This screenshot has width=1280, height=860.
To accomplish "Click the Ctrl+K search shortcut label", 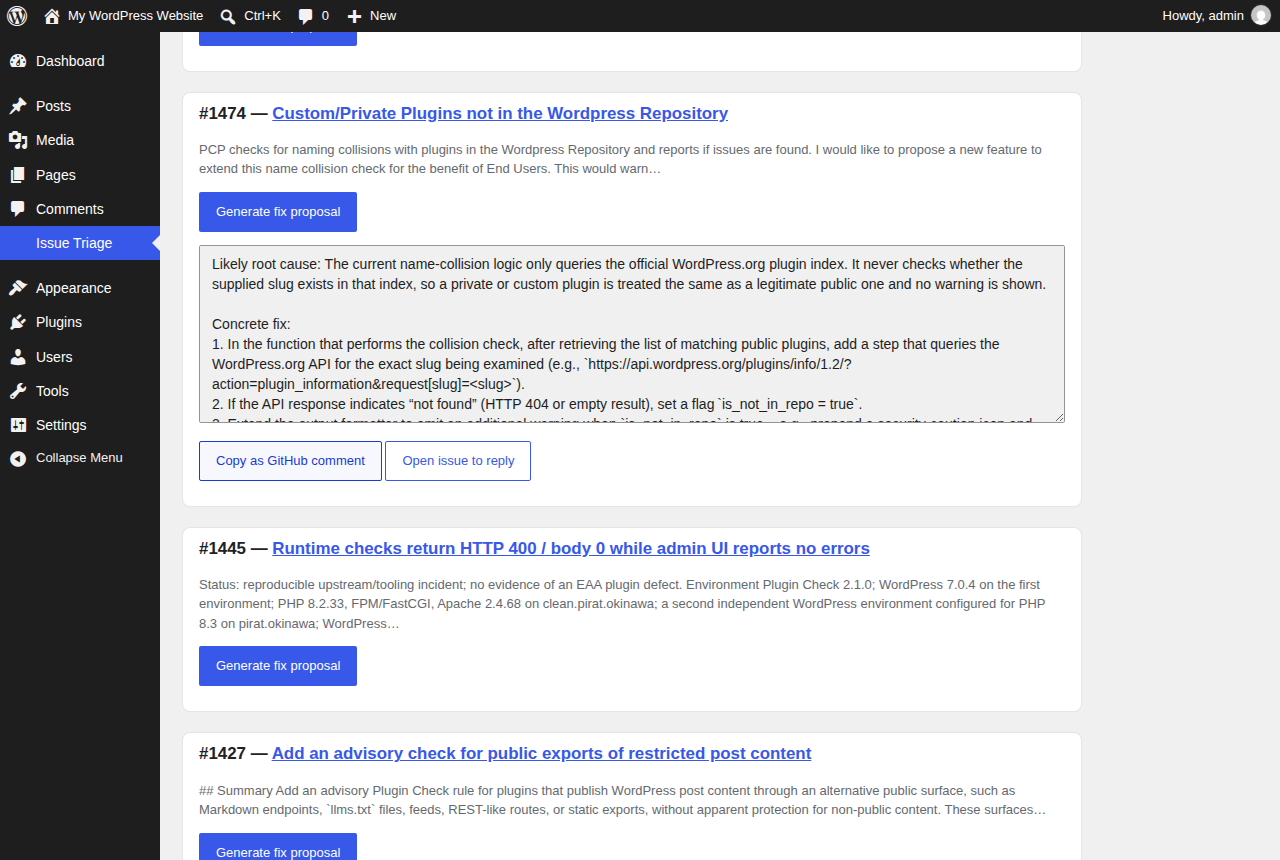I will point(262,16).
